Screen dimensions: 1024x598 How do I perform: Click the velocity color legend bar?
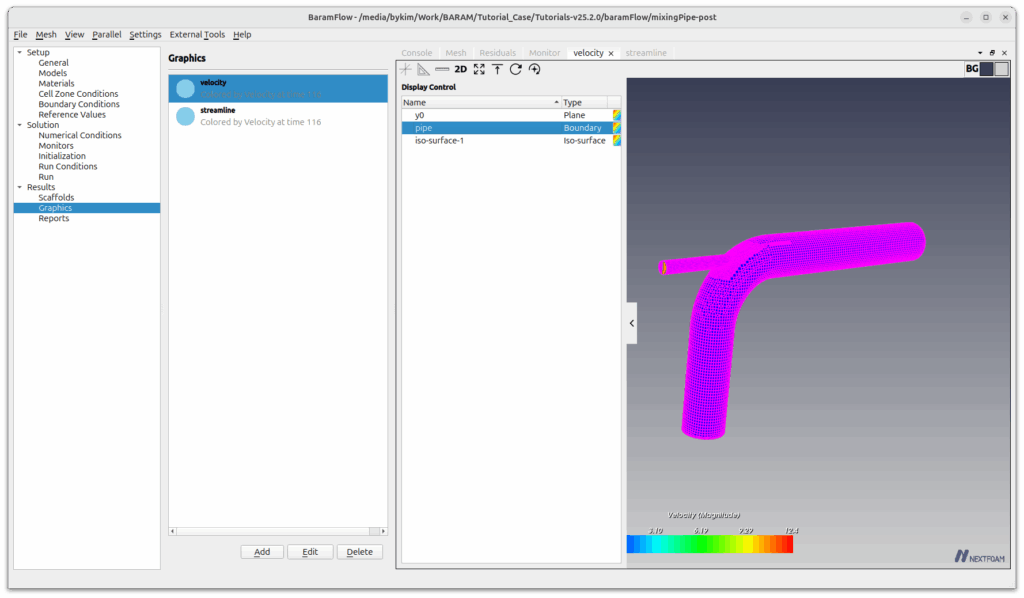pos(710,544)
